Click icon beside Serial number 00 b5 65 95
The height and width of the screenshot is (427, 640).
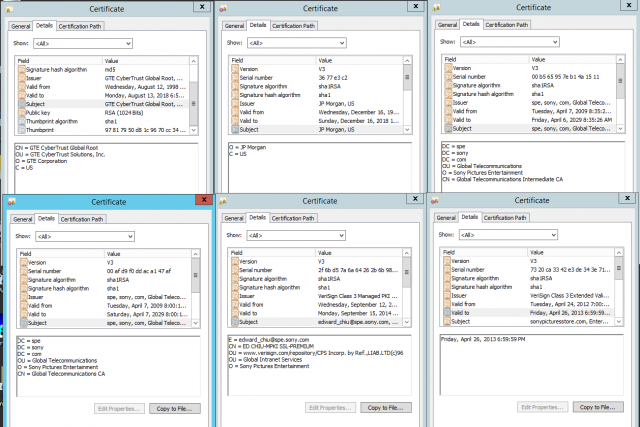[x=448, y=77]
